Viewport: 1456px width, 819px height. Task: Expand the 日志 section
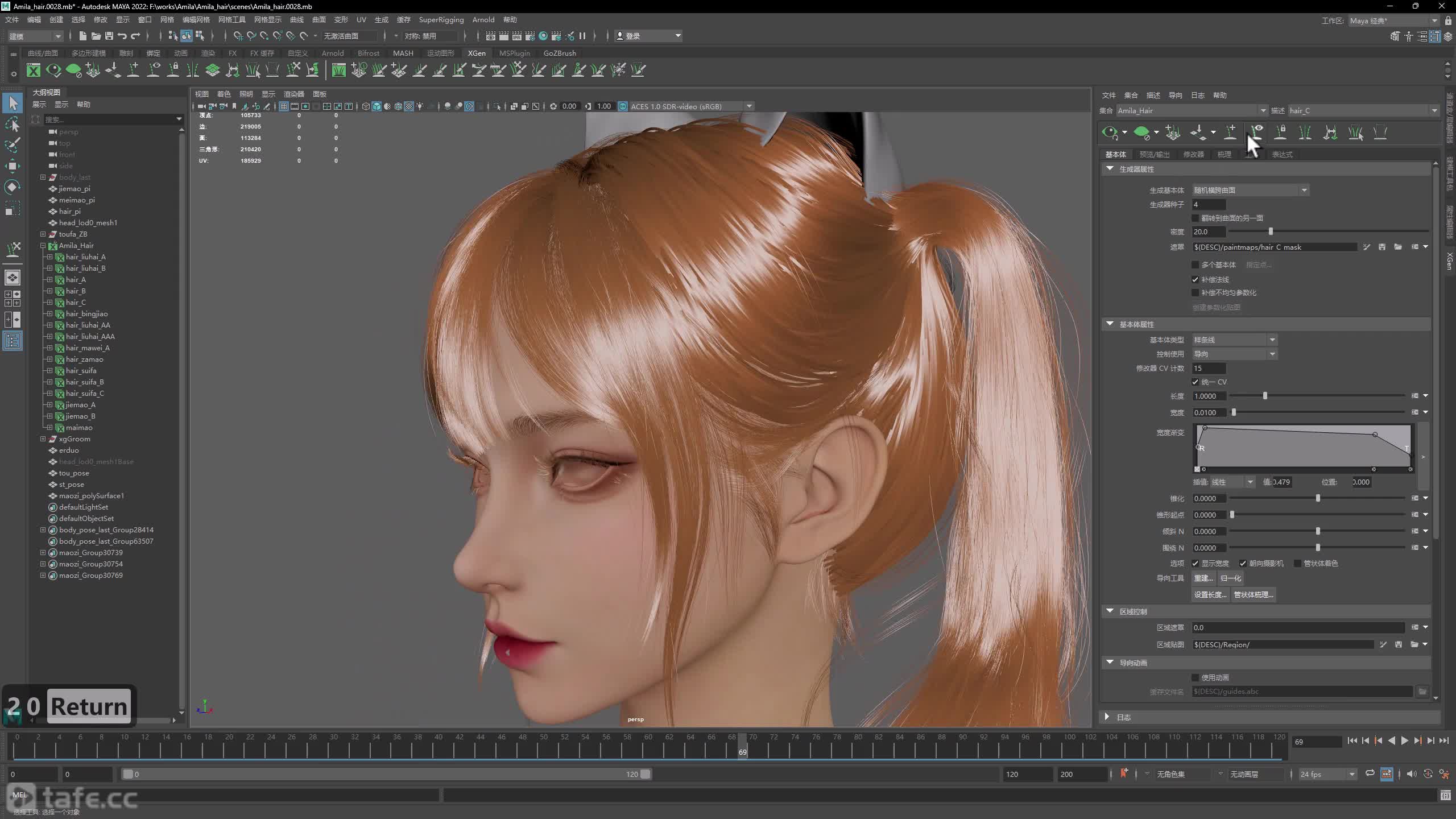pos(1107,717)
